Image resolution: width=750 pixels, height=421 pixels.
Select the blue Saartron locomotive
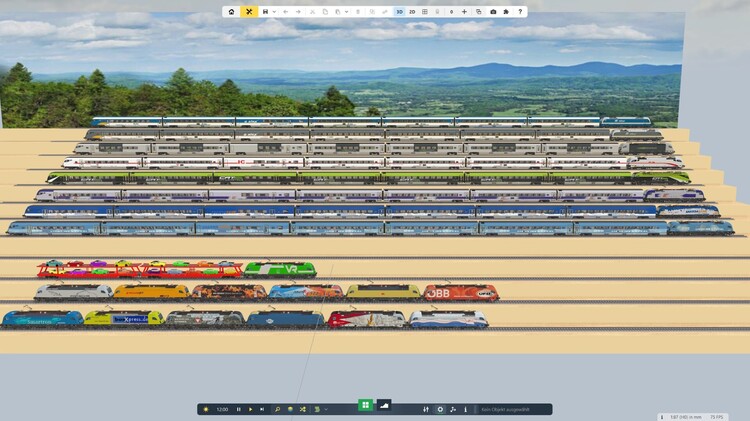[42, 319]
